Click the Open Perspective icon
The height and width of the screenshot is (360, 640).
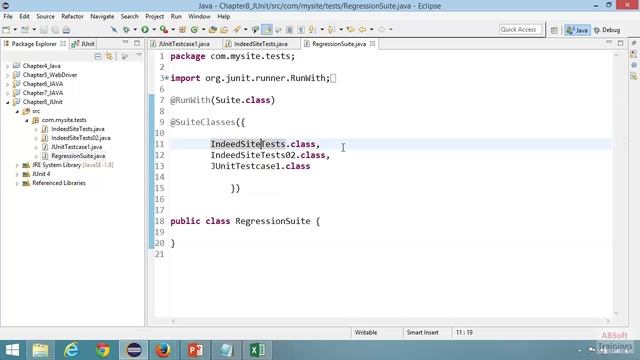tap(554, 30)
